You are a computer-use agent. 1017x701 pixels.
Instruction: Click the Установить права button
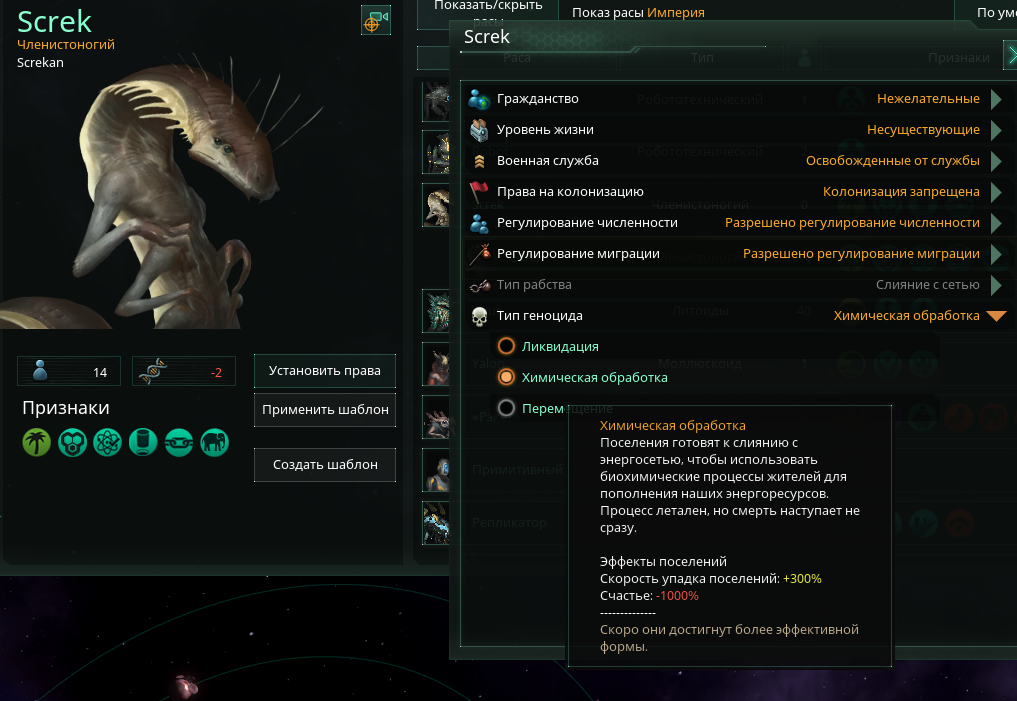point(325,371)
